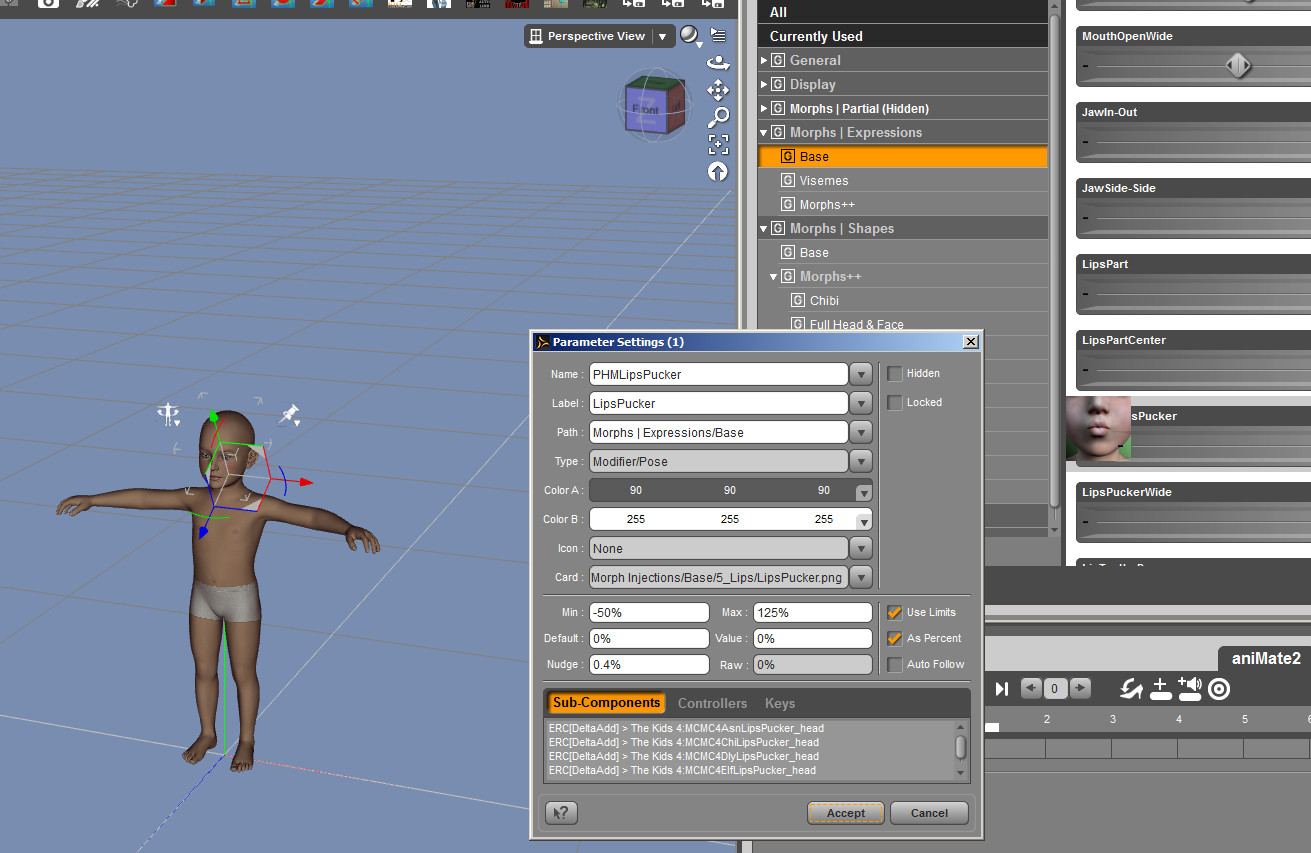Click the aniMate jump-to-end playback icon

coord(1001,688)
